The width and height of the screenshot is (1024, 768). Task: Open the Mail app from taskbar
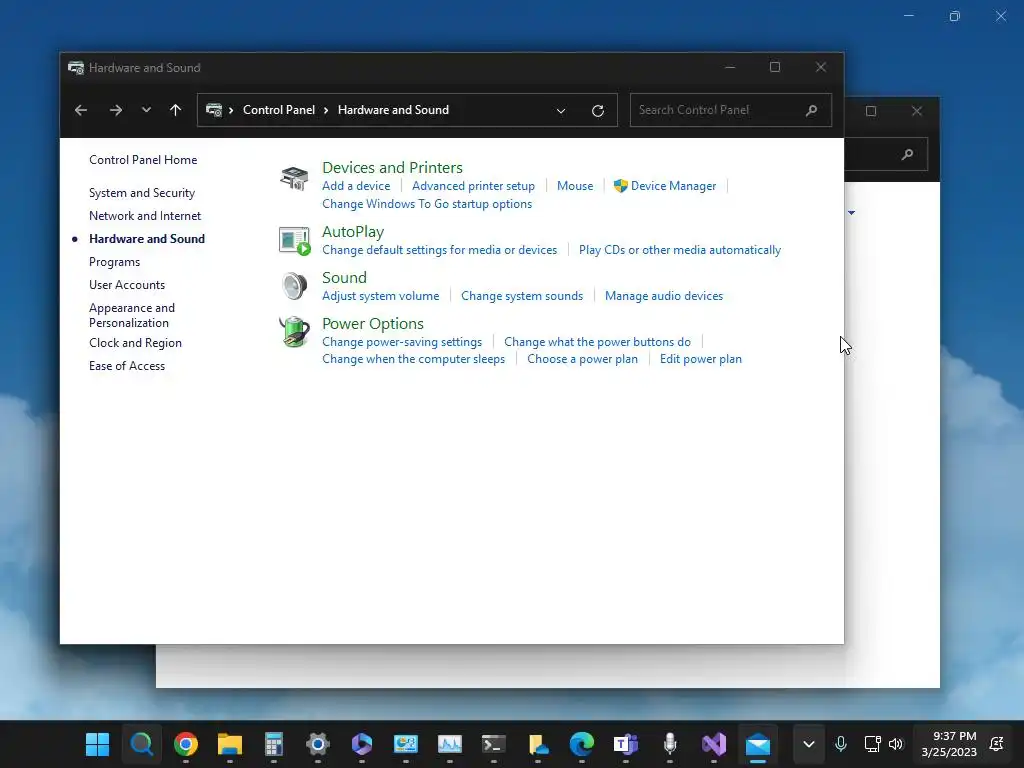[x=758, y=744]
